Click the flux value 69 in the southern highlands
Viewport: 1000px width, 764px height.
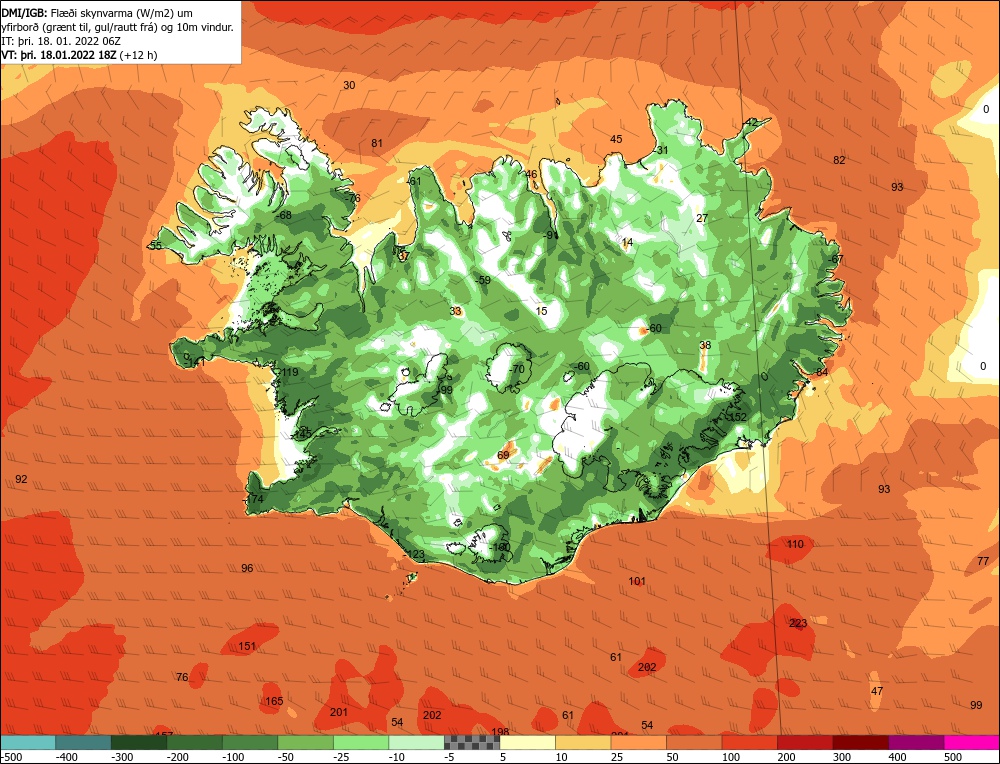point(503,455)
